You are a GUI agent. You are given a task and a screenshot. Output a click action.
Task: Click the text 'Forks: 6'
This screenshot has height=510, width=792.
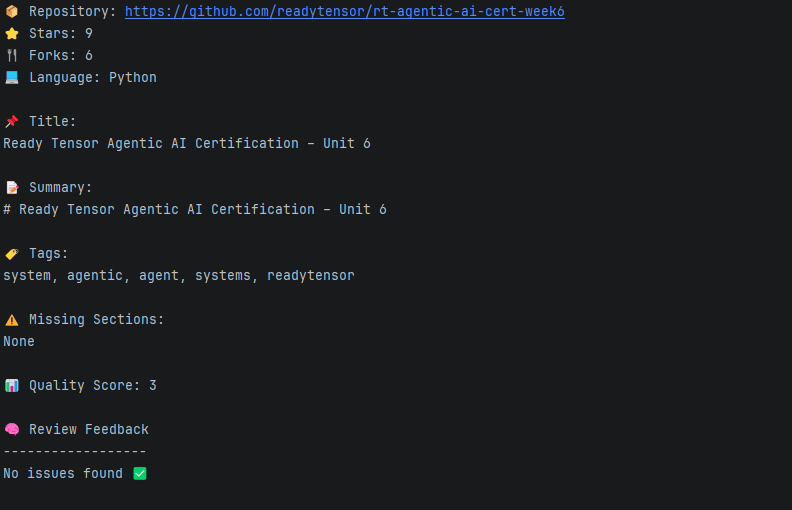[61, 55]
